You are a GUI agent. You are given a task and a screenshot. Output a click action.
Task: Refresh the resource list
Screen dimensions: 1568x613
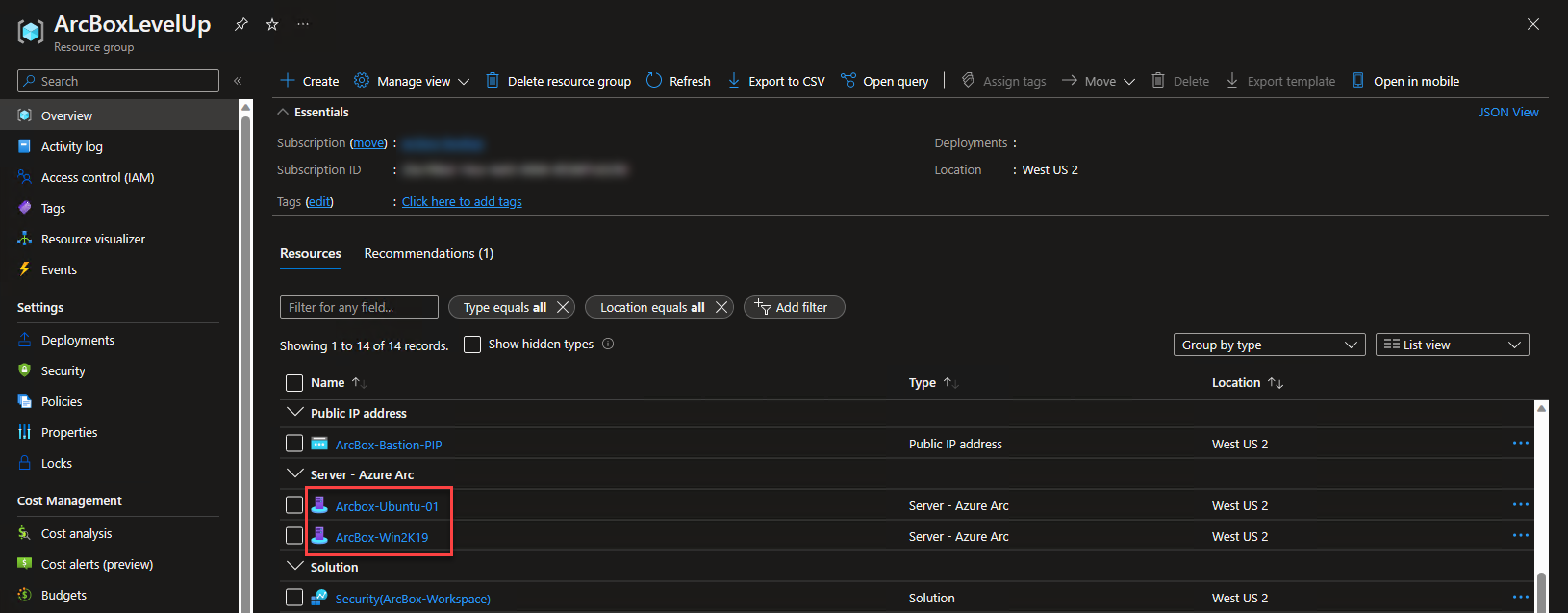point(678,81)
